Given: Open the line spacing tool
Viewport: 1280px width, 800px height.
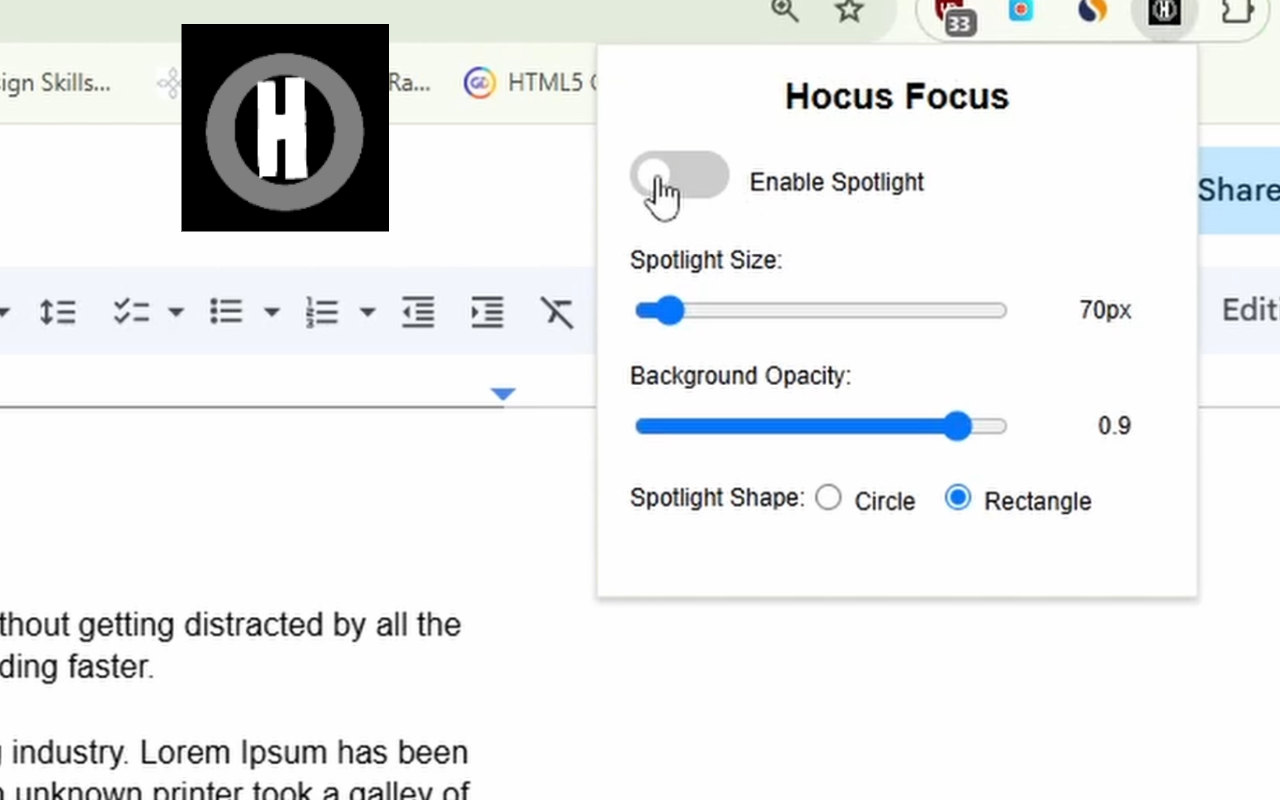Looking at the screenshot, I should click(57, 313).
